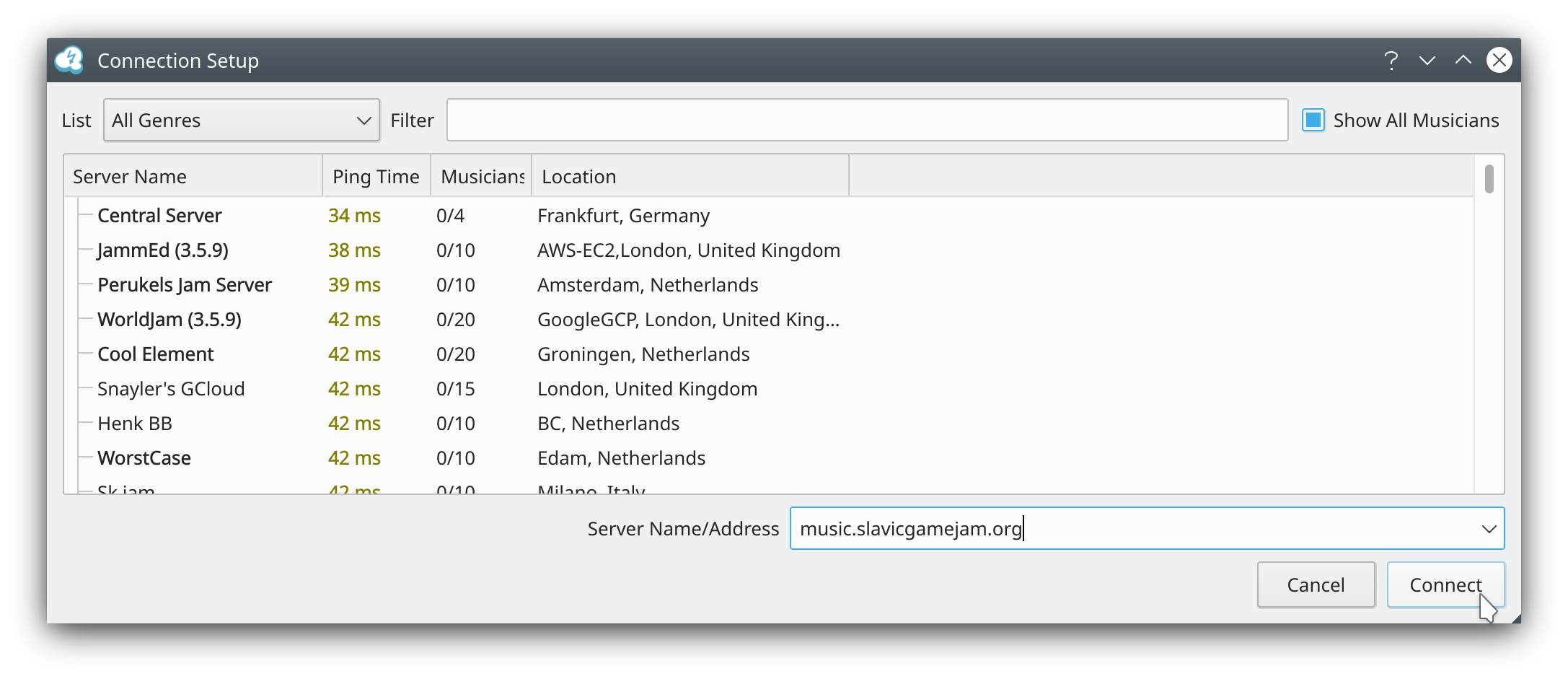Click the maximize up-chevron title bar icon
1568x679 pixels.
coord(1463,61)
